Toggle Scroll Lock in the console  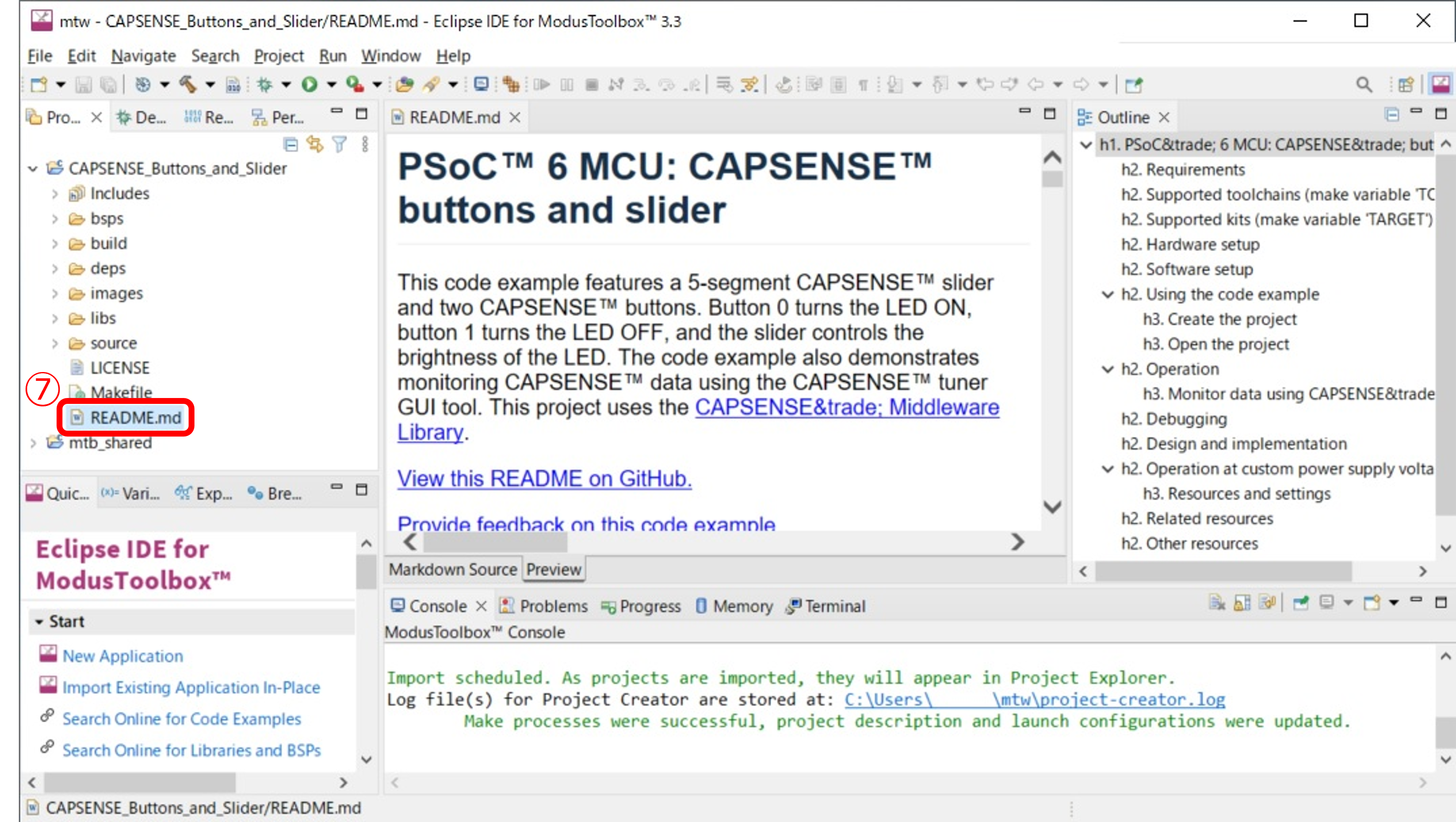[x=1242, y=603]
